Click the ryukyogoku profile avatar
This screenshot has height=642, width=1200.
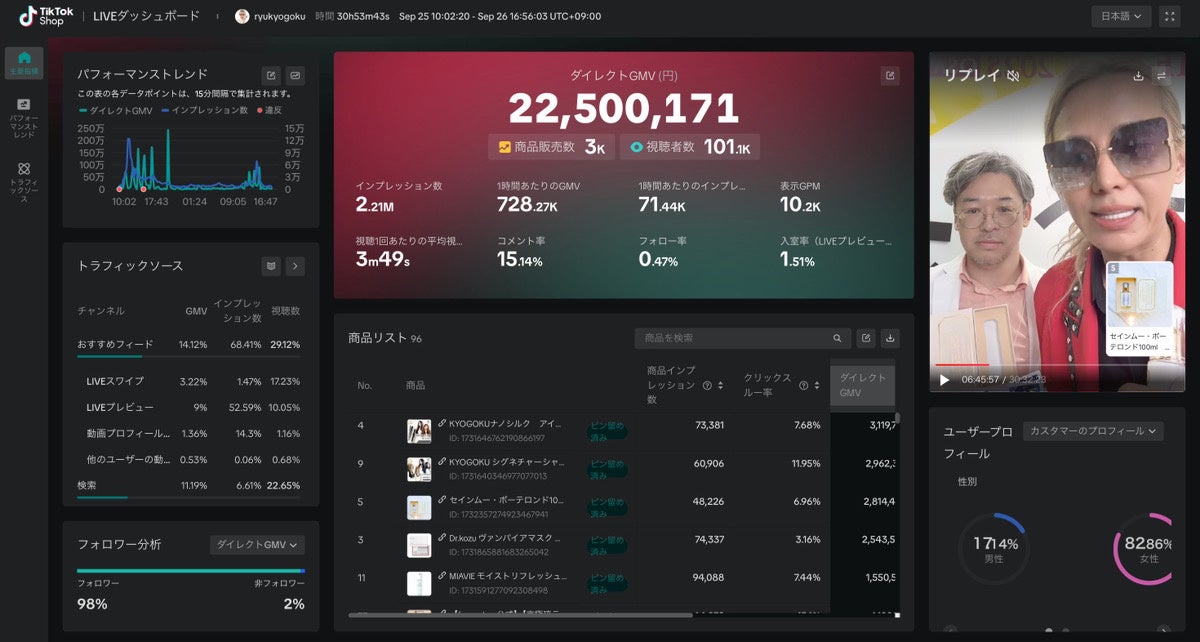(242, 16)
